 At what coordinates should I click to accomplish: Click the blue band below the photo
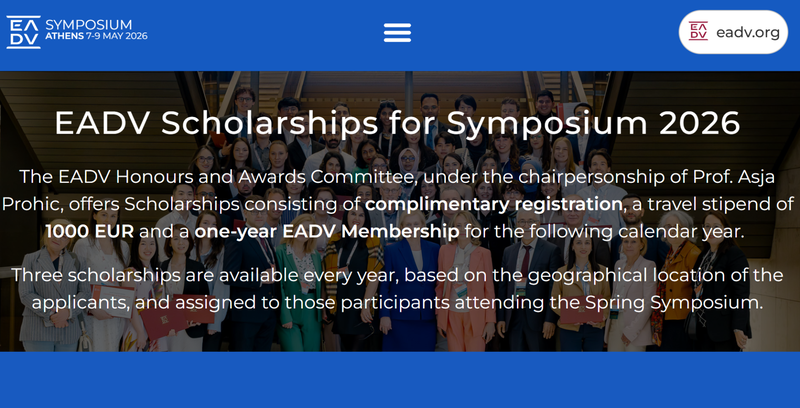click(400, 380)
